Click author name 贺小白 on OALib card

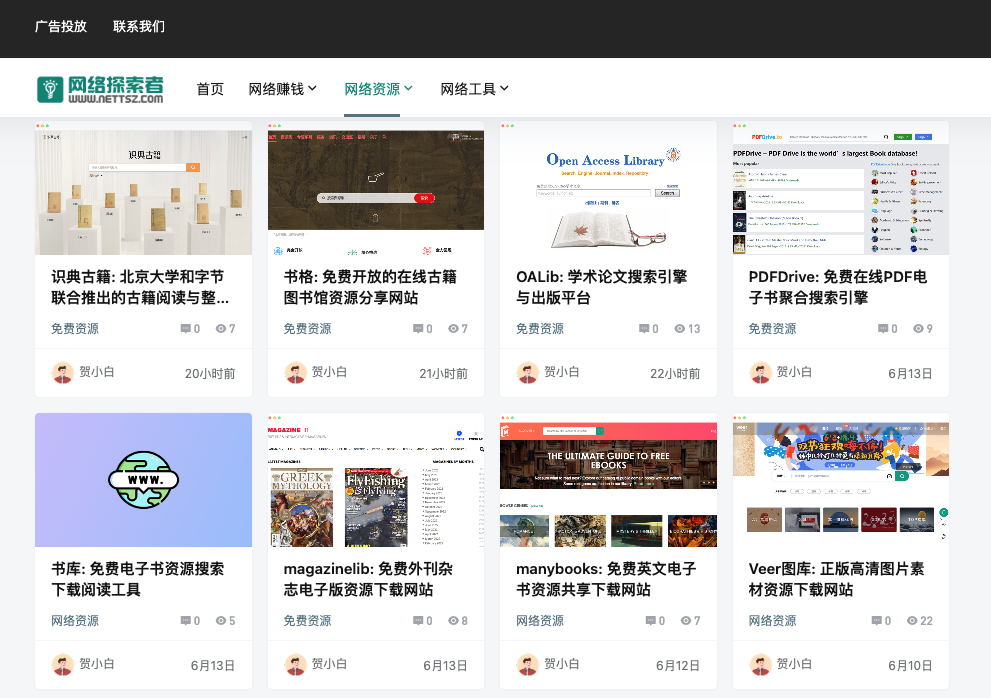(x=562, y=372)
